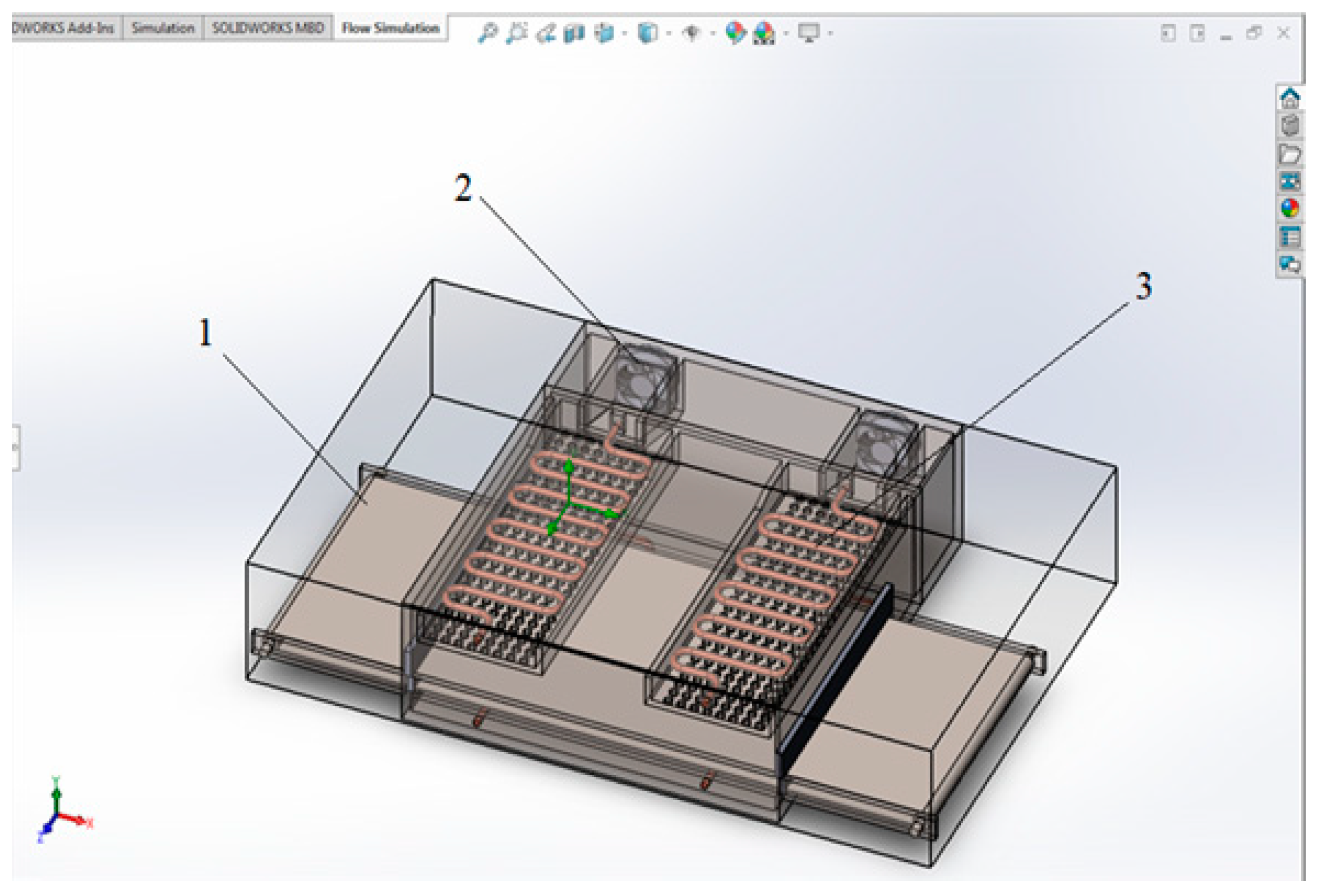Click the View Orientation cube icon
The image size is (1322, 896).
604,33
